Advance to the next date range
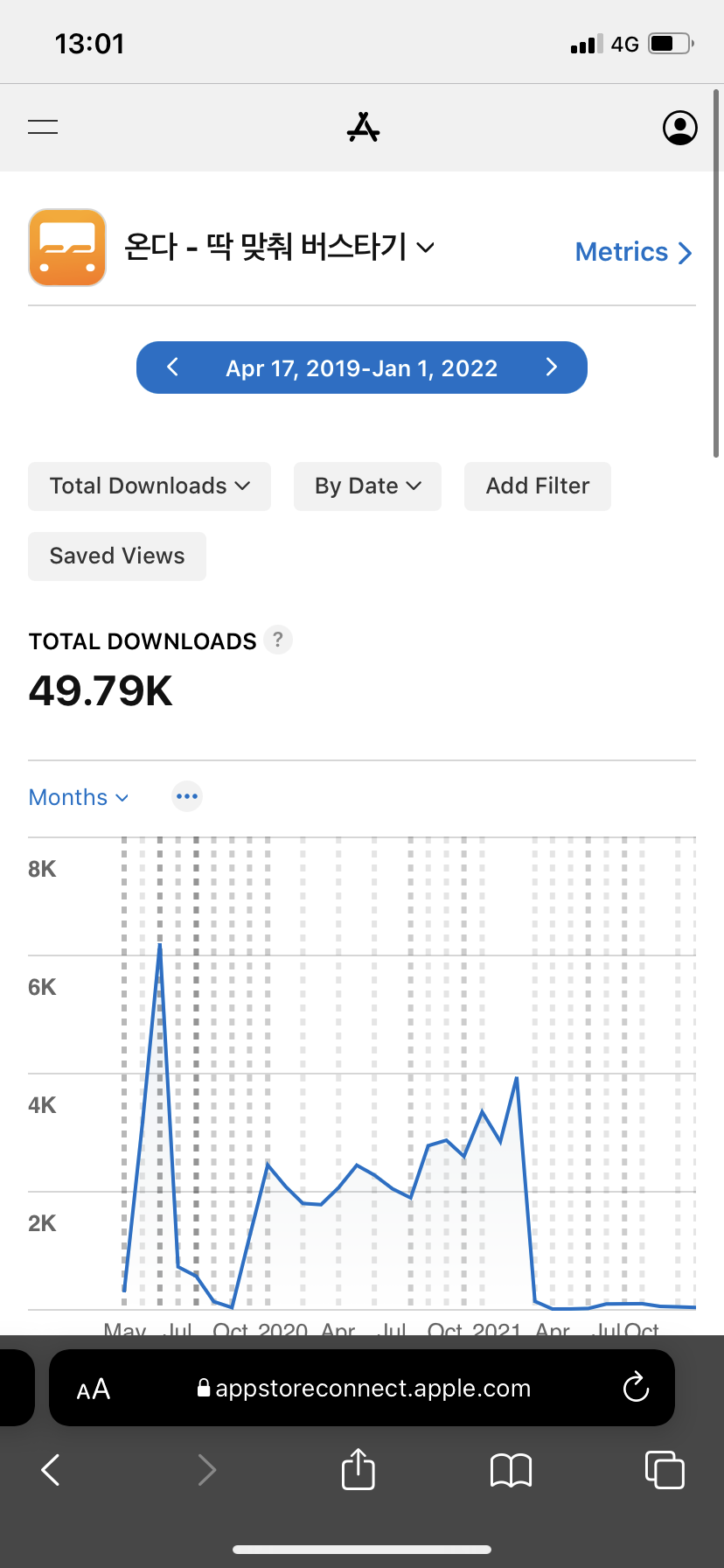This screenshot has width=724, height=1568. tap(551, 367)
